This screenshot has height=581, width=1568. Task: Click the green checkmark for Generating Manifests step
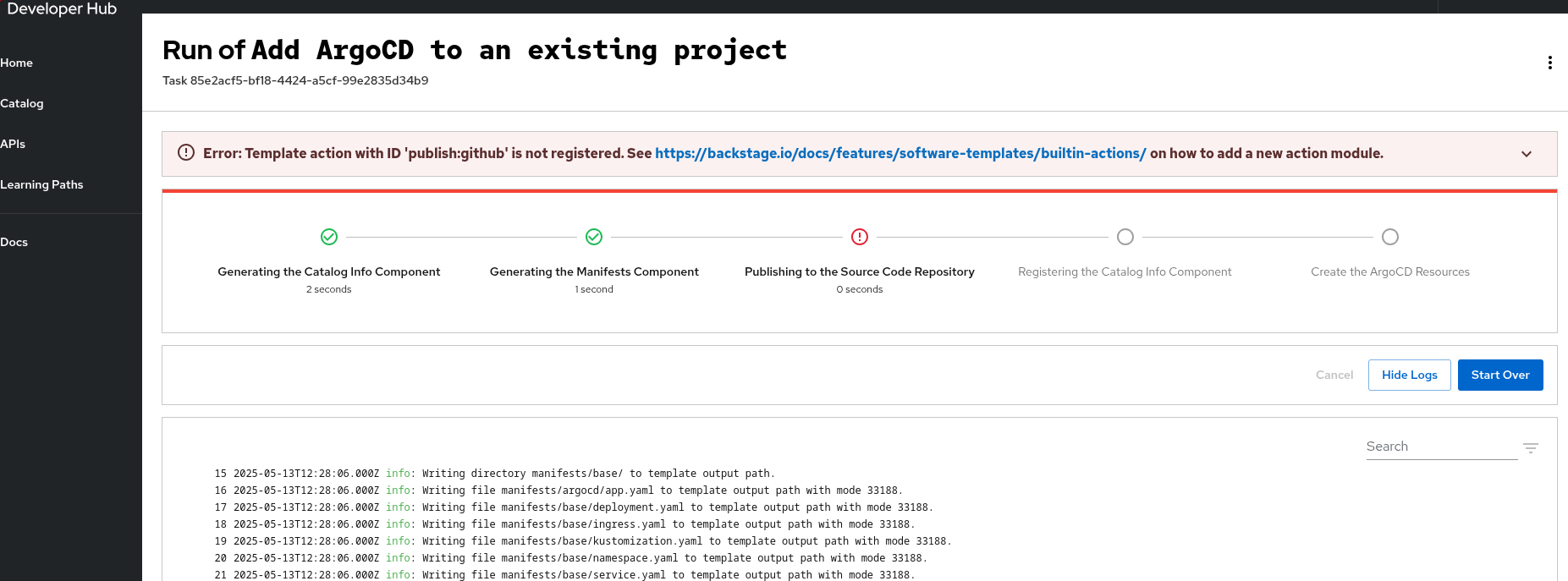[x=594, y=237]
